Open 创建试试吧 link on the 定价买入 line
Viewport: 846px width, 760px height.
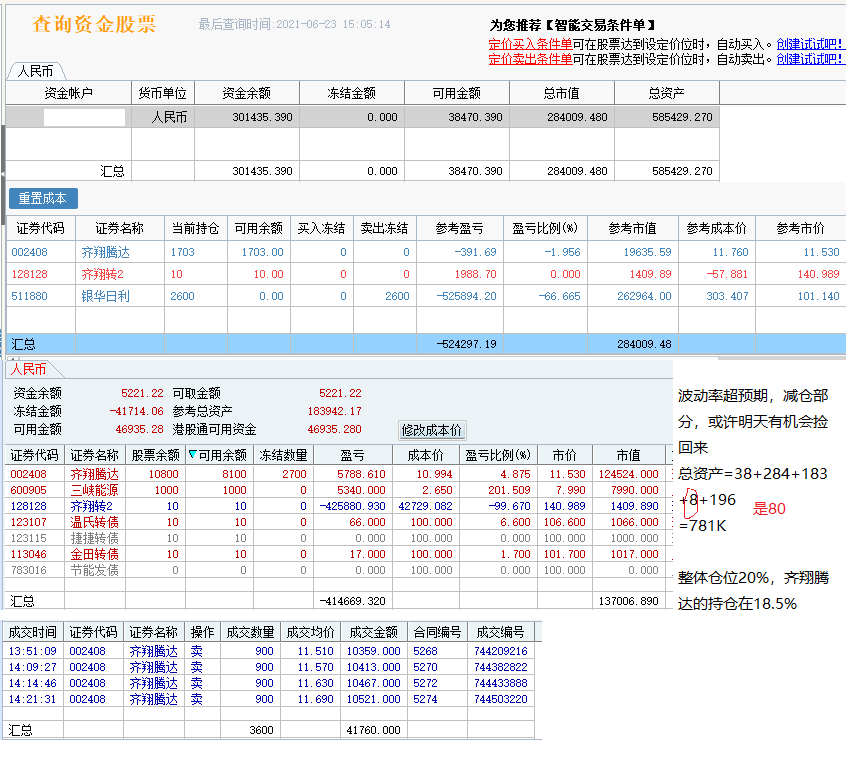tap(810, 44)
